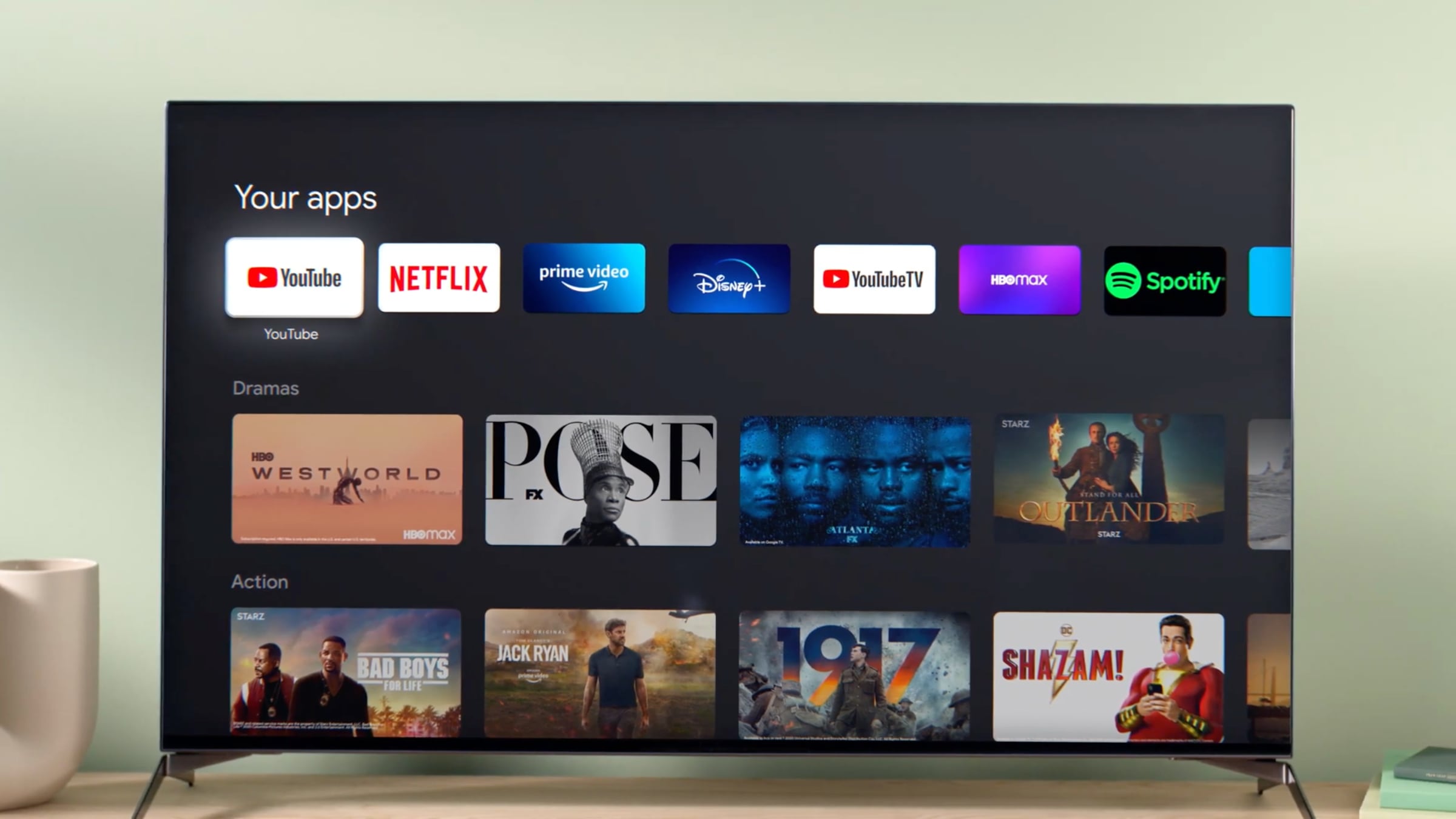The height and width of the screenshot is (819, 1456).
Task: Open Spotify music app
Action: coord(1164,279)
